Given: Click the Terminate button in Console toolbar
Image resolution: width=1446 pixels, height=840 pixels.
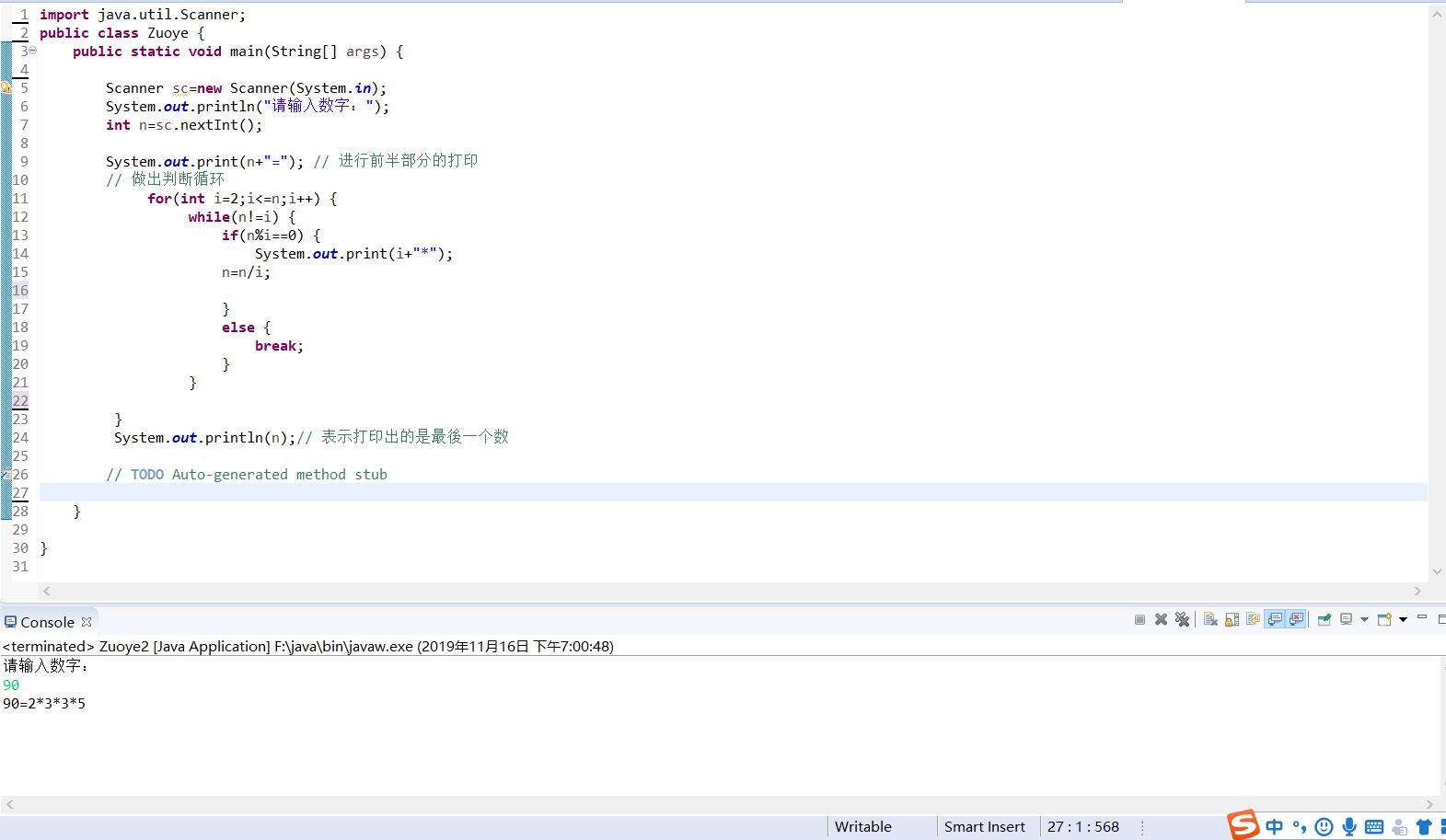Looking at the screenshot, I should click(1139, 619).
